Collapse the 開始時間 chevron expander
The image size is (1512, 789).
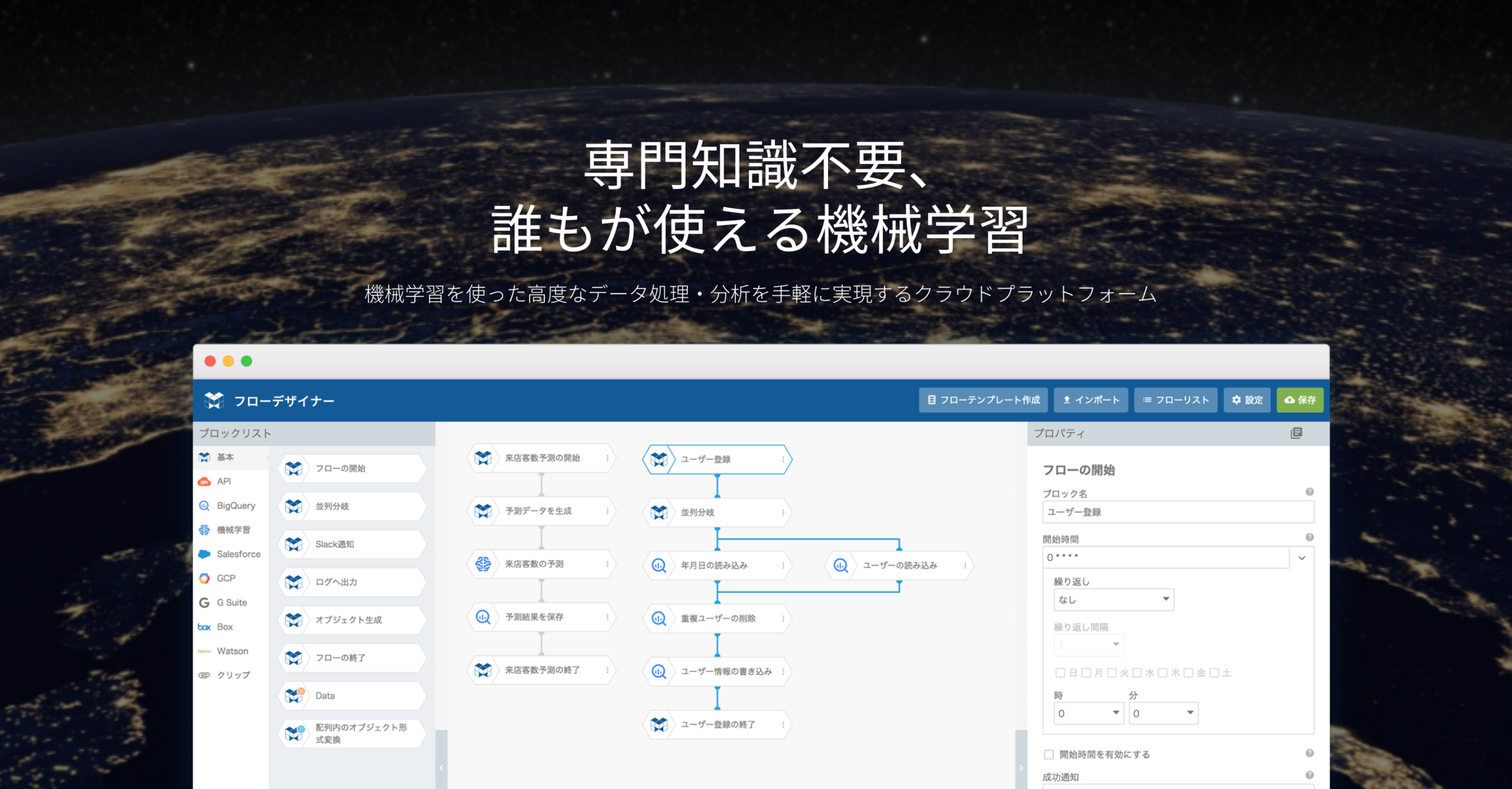[x=1302, y=558]
